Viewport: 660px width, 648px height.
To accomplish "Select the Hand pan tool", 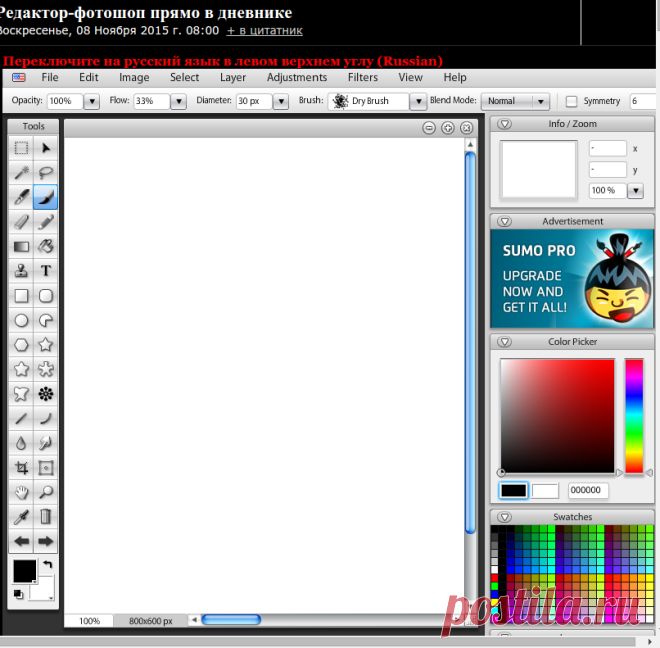I will coord(21,492).
